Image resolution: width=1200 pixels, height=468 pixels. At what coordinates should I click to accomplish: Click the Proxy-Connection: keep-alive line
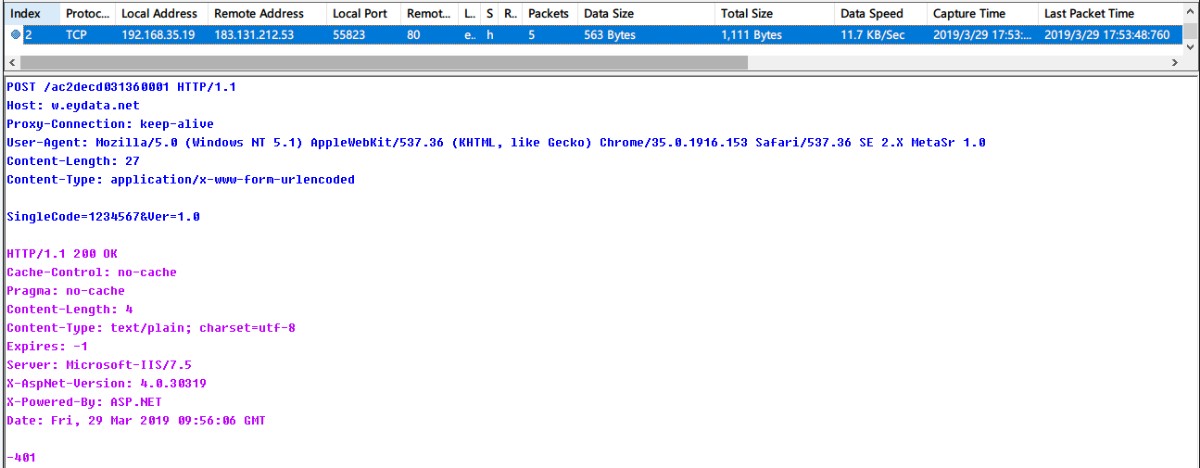click(x=110, y=124)
